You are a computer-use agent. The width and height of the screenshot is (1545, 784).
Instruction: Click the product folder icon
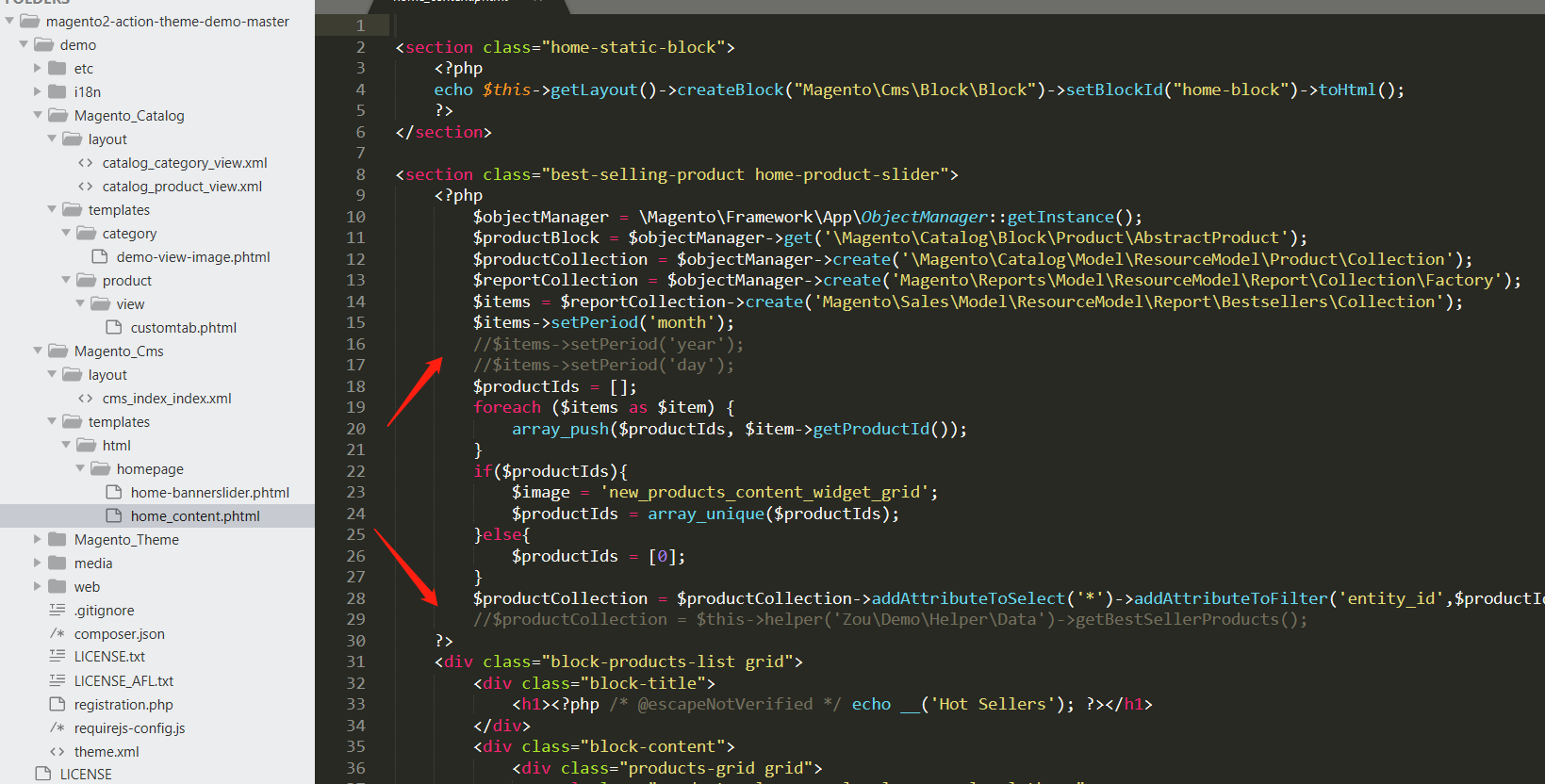(86, 280)
